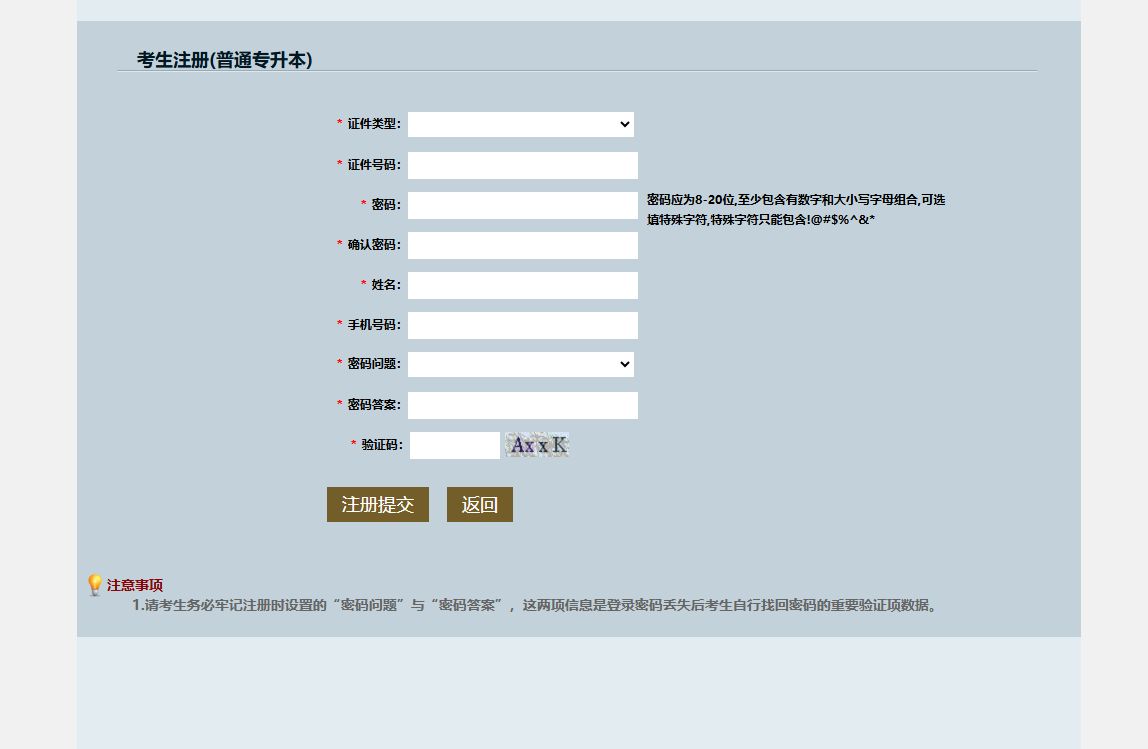
Task: Click the password rule hint text
Action: click(x=795, y=209)
